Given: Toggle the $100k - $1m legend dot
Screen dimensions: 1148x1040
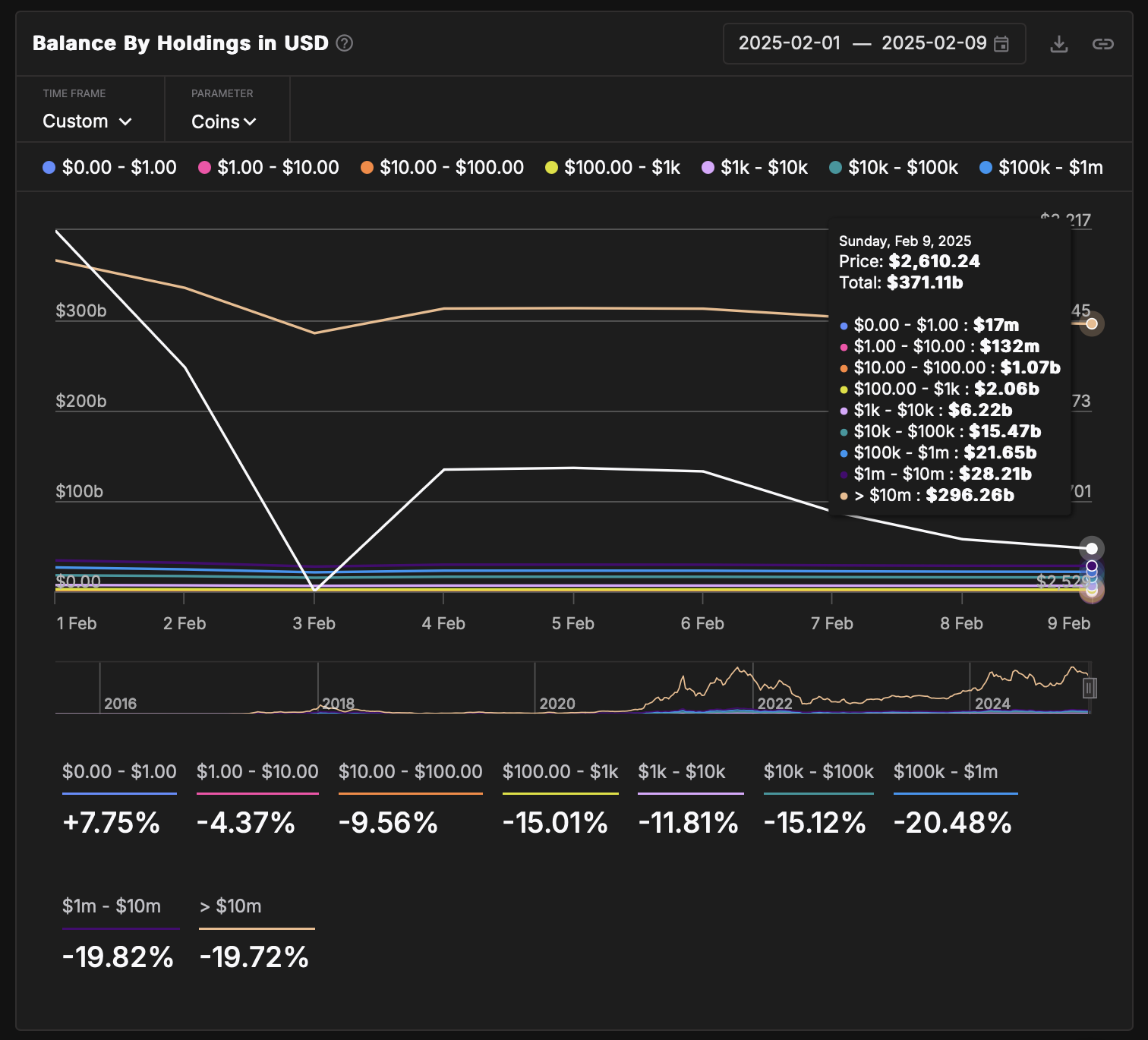Looking at the screenshot, I should click(986, 167).
